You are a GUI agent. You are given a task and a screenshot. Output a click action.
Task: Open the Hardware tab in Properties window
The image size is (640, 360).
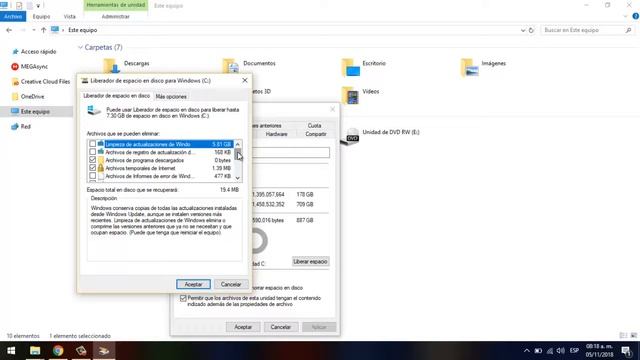pyautogui.click(x=276, y=134)
